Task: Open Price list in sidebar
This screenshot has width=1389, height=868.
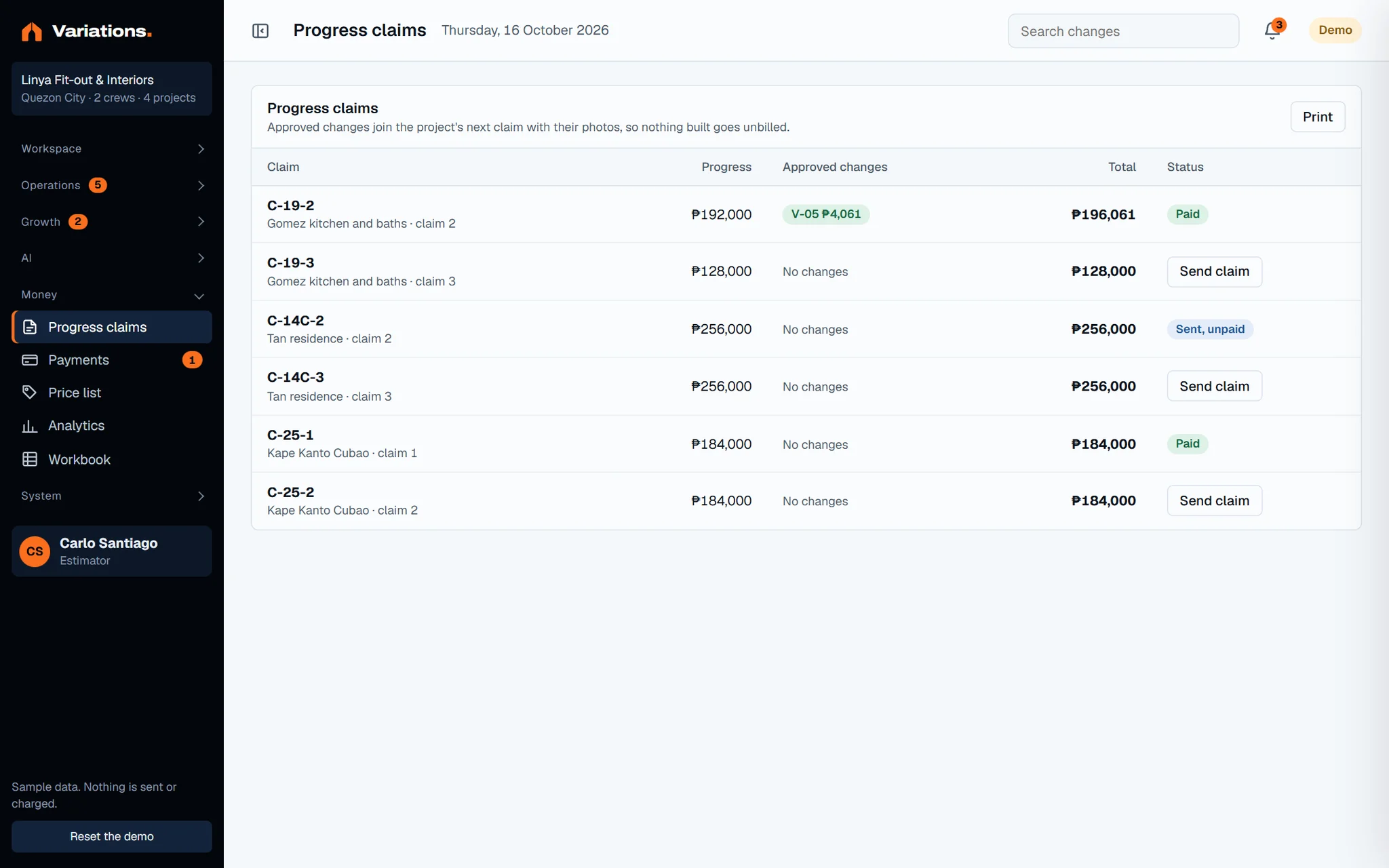Action: (112, 393)
